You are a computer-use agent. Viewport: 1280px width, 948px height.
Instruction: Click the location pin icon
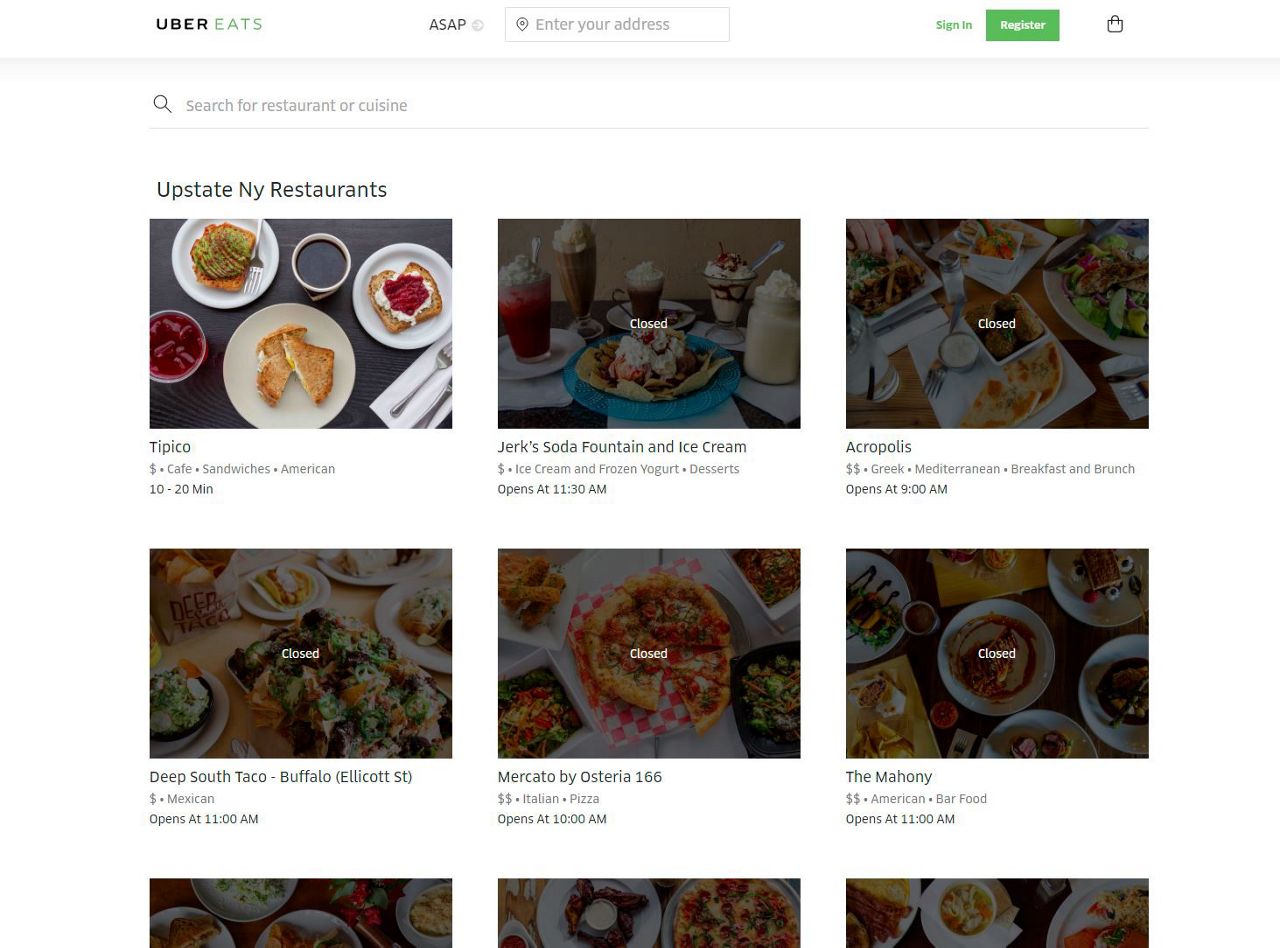pyautogui.click(x=522, y=25)
